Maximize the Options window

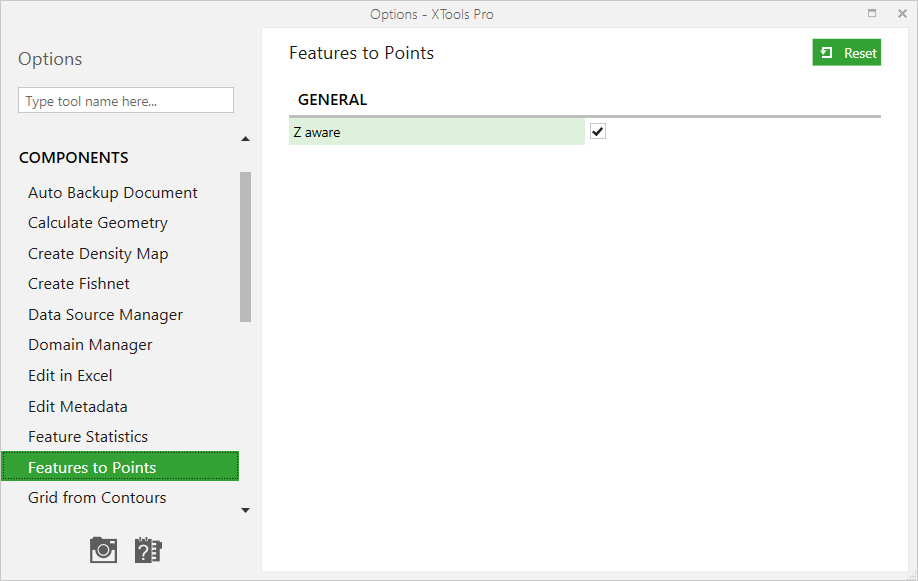point(872,13)
